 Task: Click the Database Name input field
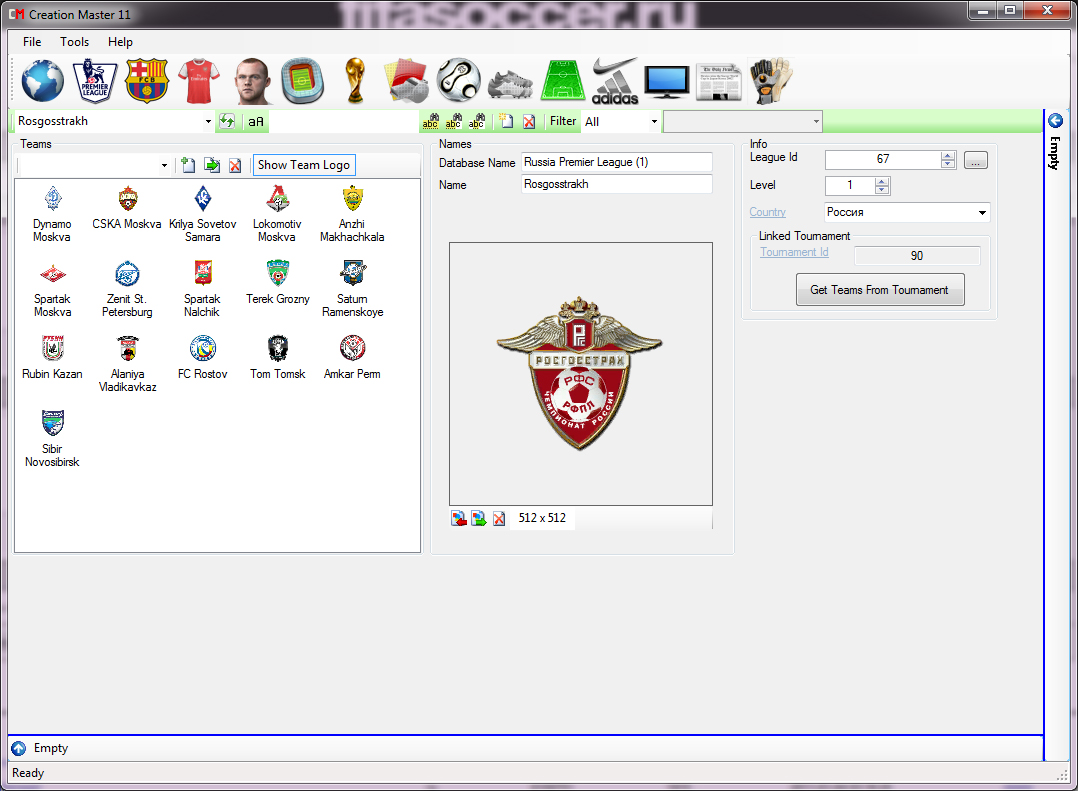tap(617, 162)
